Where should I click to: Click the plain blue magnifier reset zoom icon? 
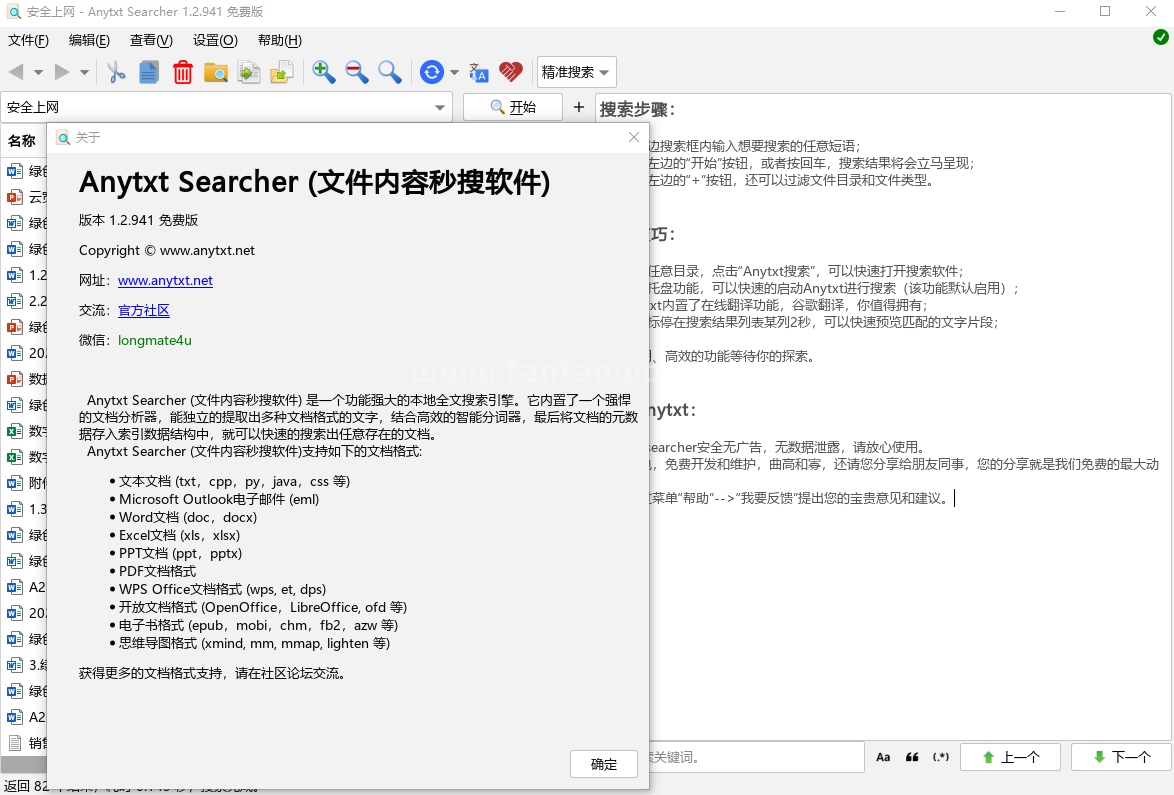click(389, 72)
